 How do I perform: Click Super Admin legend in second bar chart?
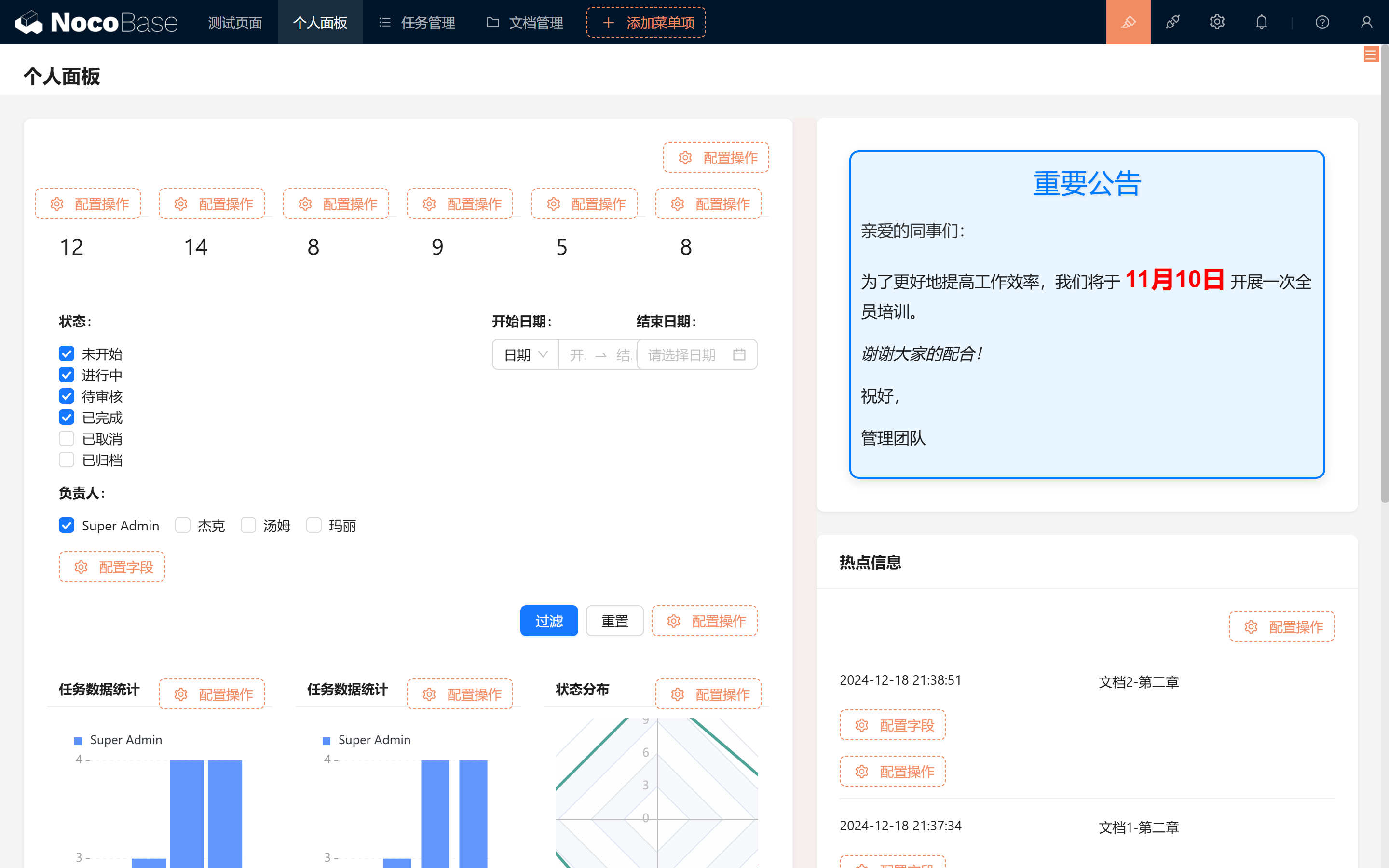click(x=367, y=740)
